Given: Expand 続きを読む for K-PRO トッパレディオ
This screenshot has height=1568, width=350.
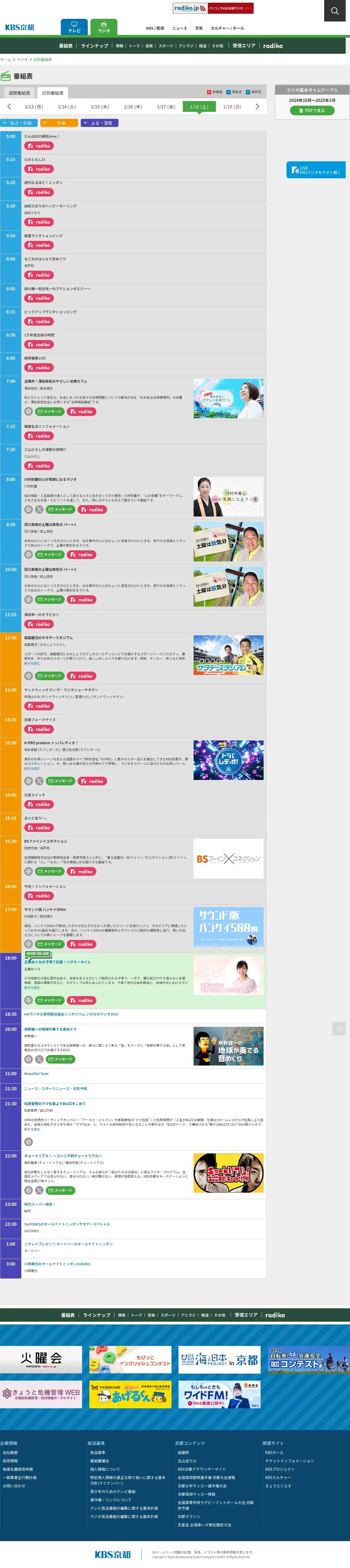Looking at the screenshot, I should 32,769.
